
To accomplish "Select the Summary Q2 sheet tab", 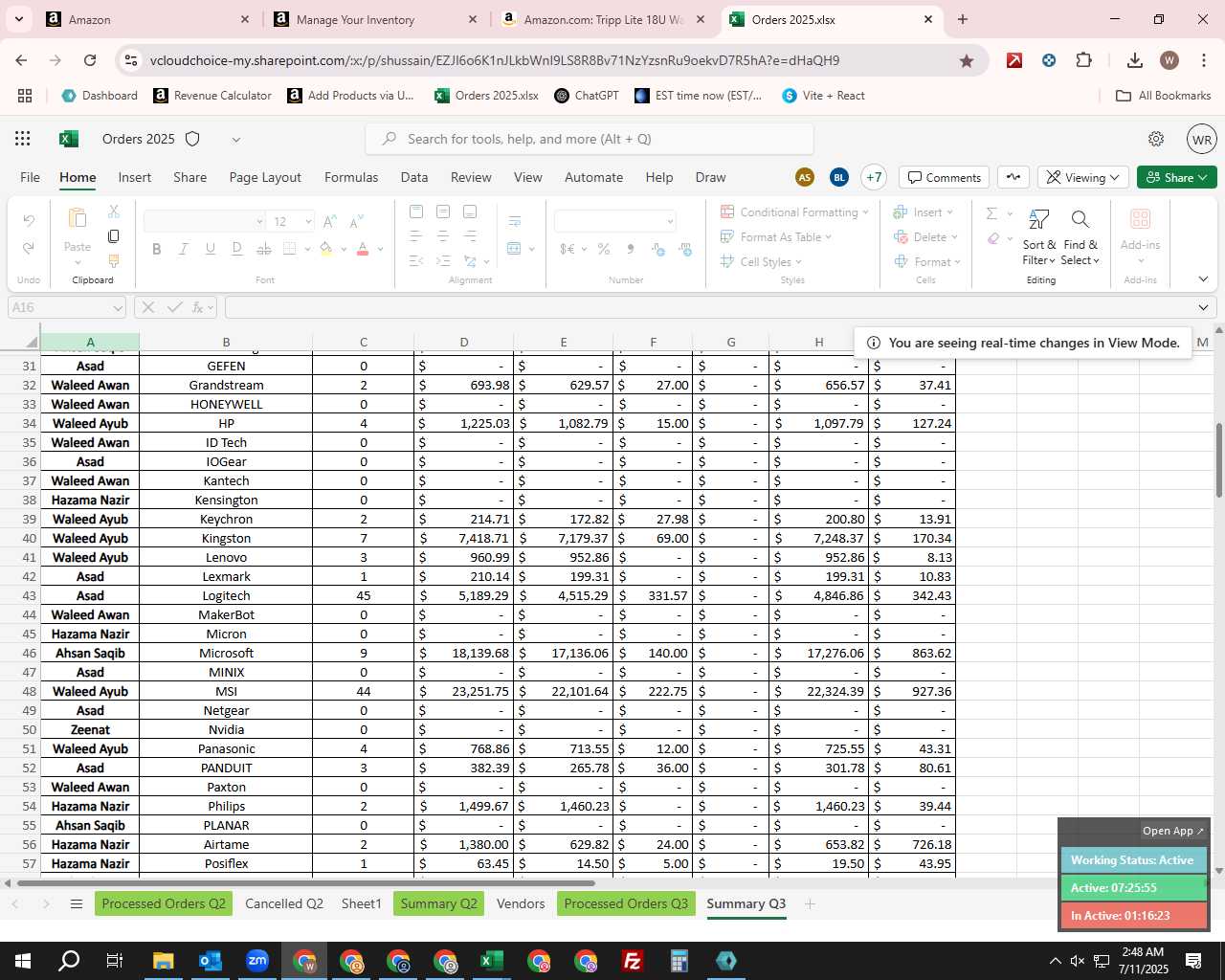I will pos(438,903).
